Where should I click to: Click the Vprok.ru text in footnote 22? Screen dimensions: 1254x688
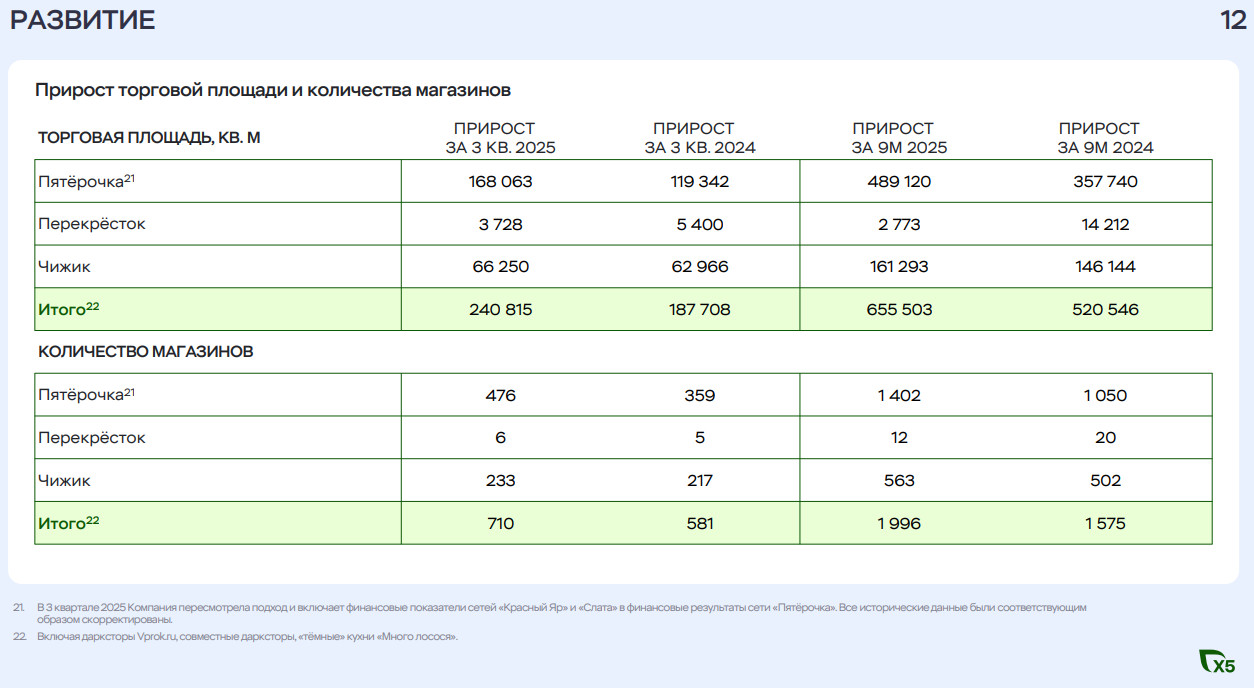(153, 637)
